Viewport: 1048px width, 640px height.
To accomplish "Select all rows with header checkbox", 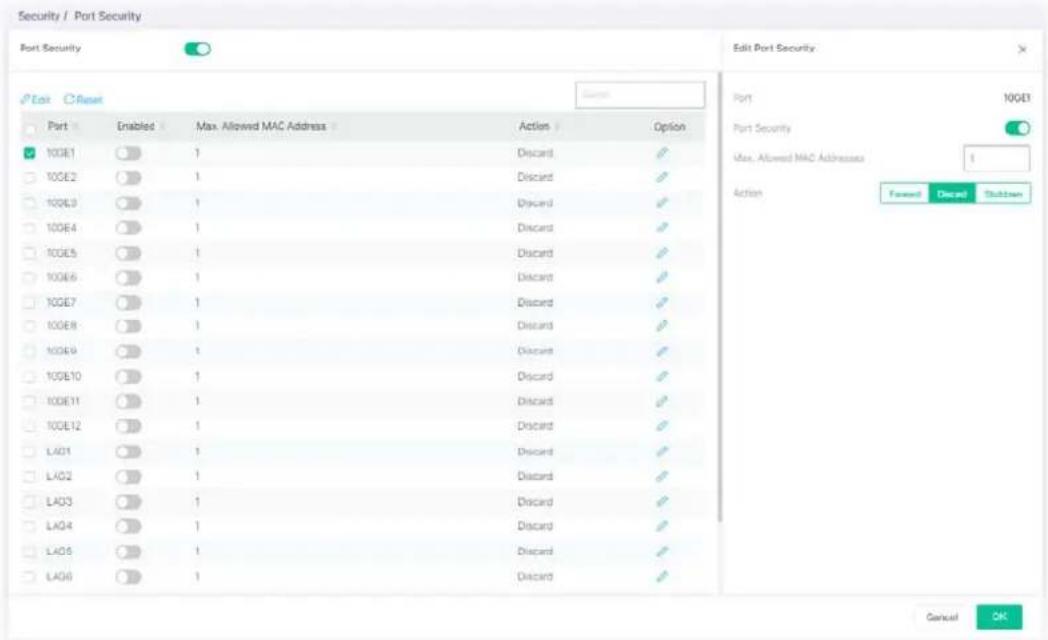I will [29, 128].
